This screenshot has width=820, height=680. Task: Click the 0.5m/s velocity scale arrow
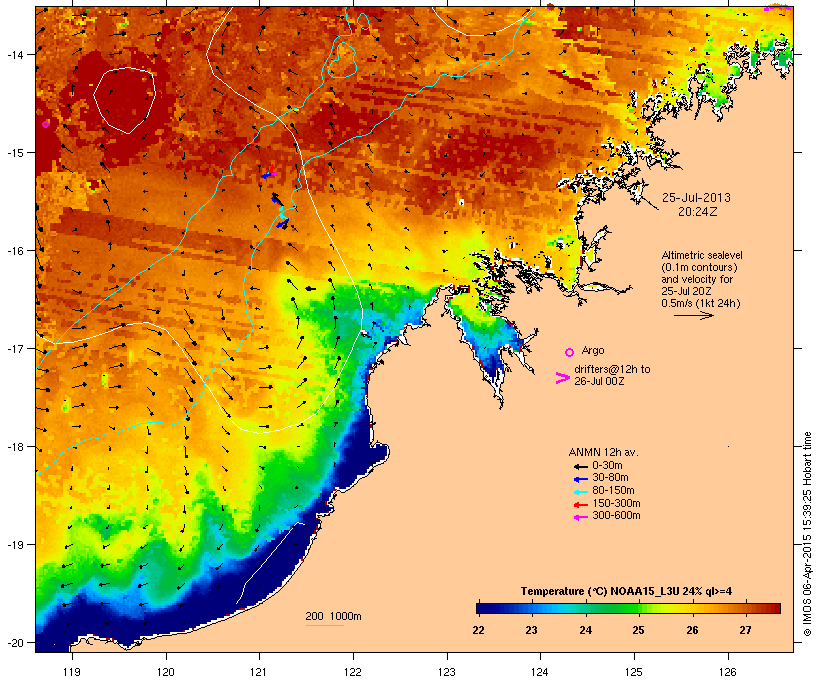pos(693,315)
